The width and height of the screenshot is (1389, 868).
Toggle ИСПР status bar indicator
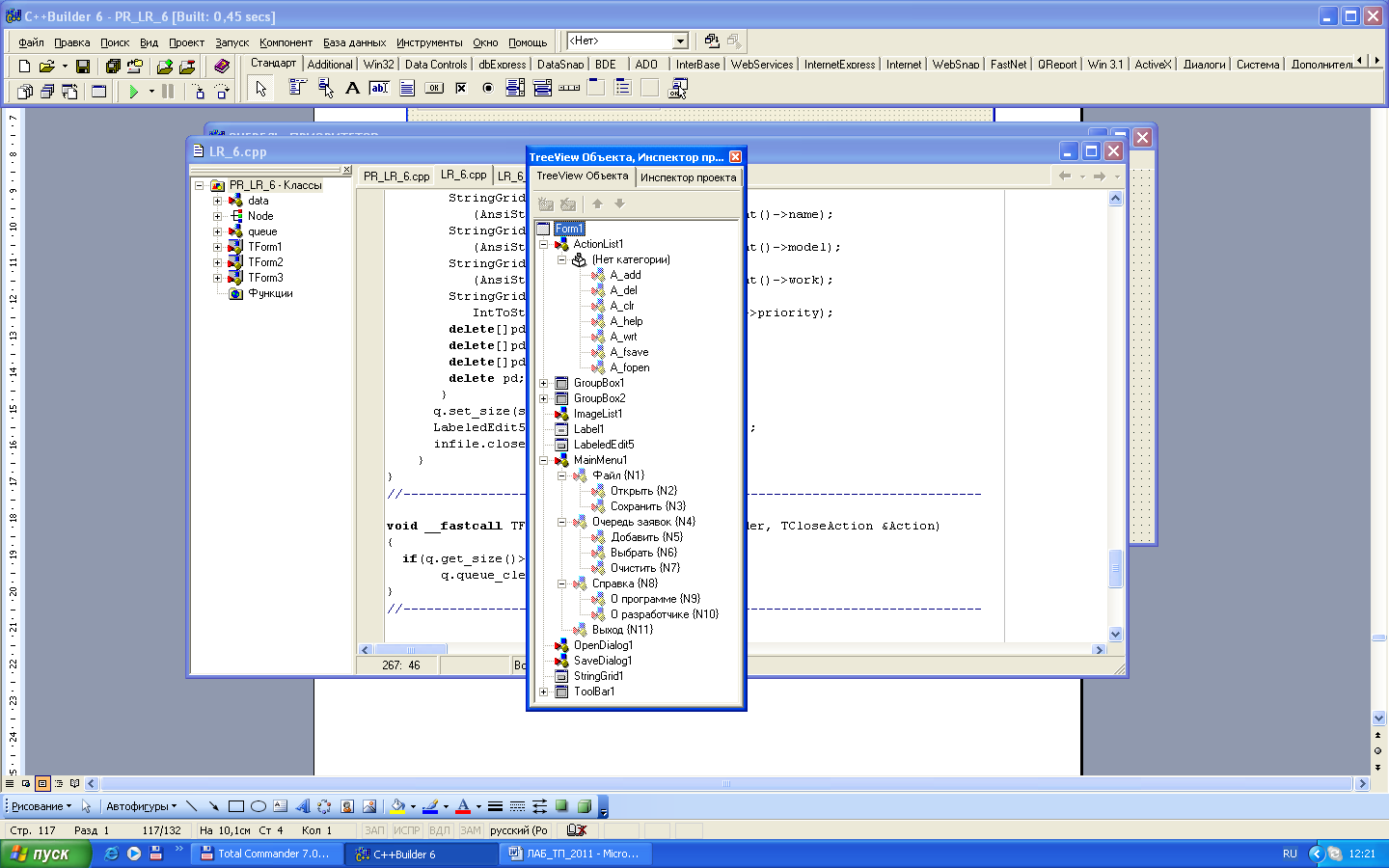[x=407, y=830]
